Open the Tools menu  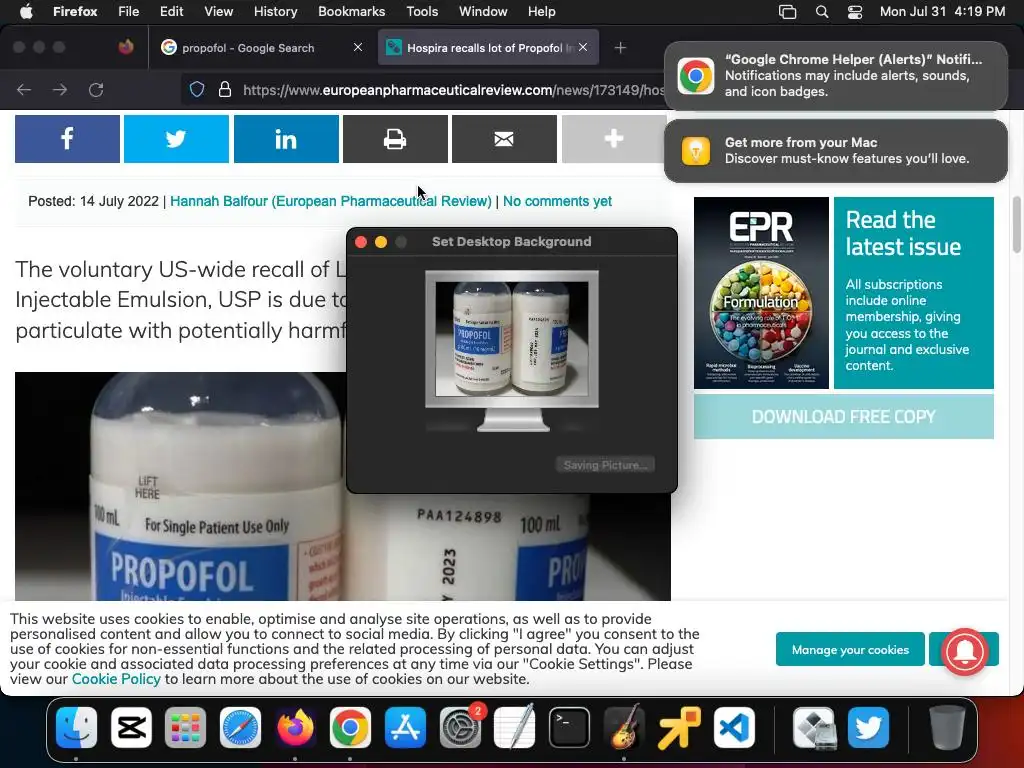point(422,12)
